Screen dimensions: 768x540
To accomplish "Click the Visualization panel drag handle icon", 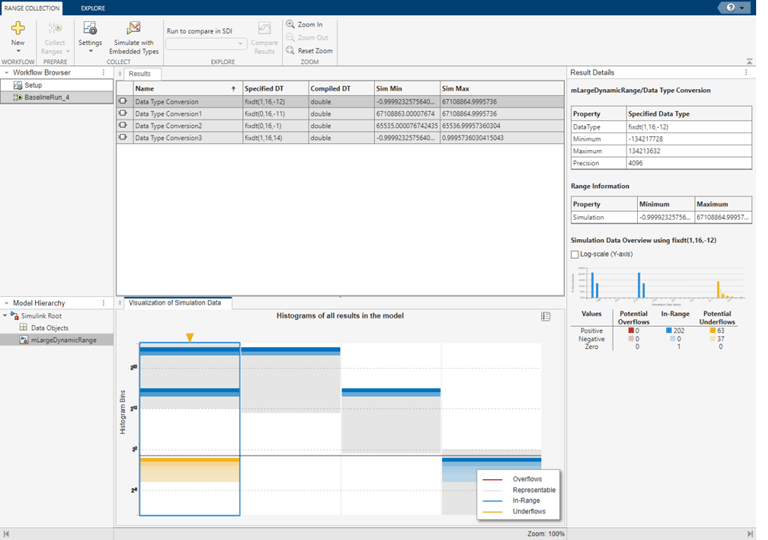I will pos(120,303).
